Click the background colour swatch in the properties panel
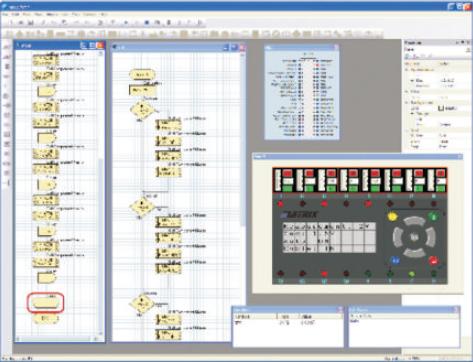This screenshot has height=362, width=473. coord(441,108)
